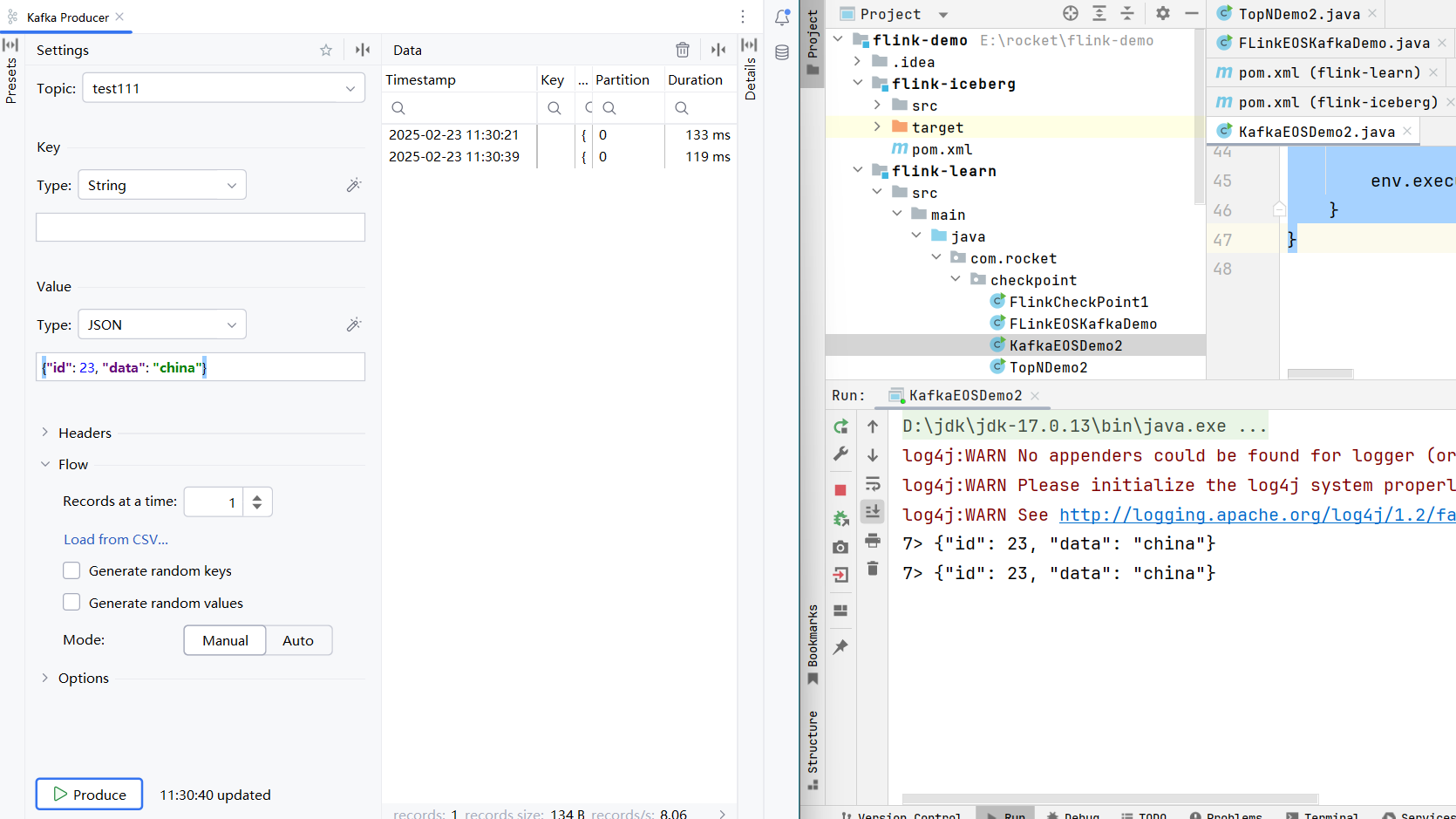
Task: Collapse the checkpoint package
Action: pos(956,280)
